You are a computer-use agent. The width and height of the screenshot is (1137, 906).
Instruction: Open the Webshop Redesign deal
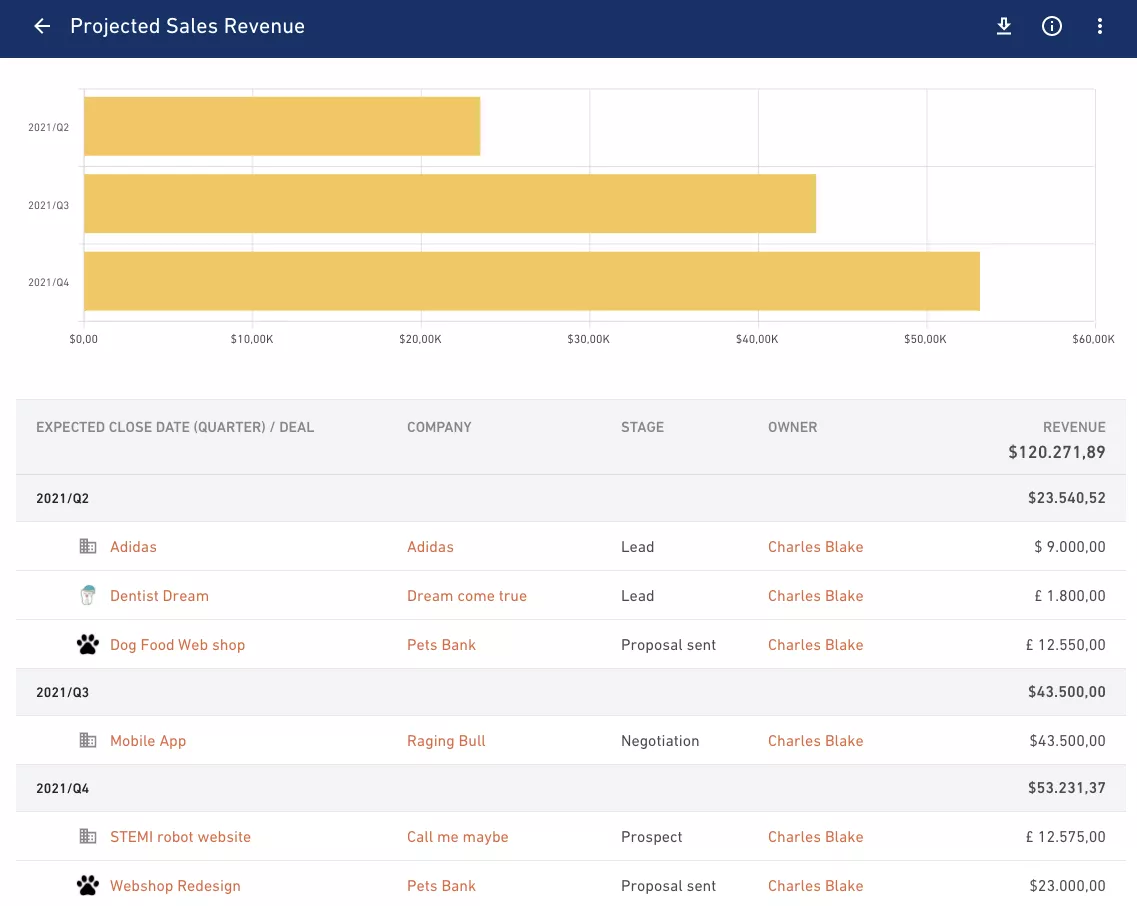[x=175, y=886]
